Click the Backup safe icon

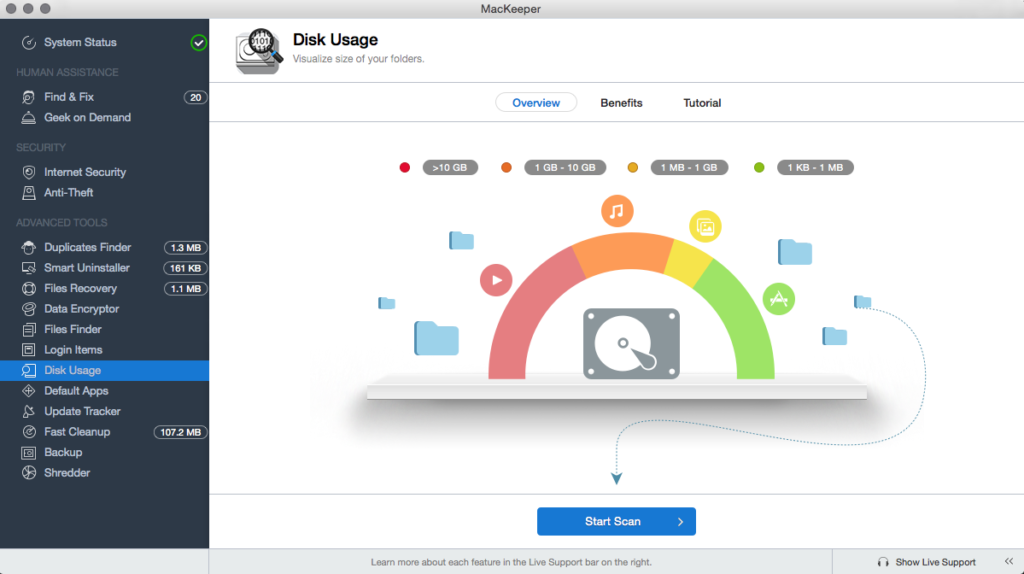click(29, 453)
